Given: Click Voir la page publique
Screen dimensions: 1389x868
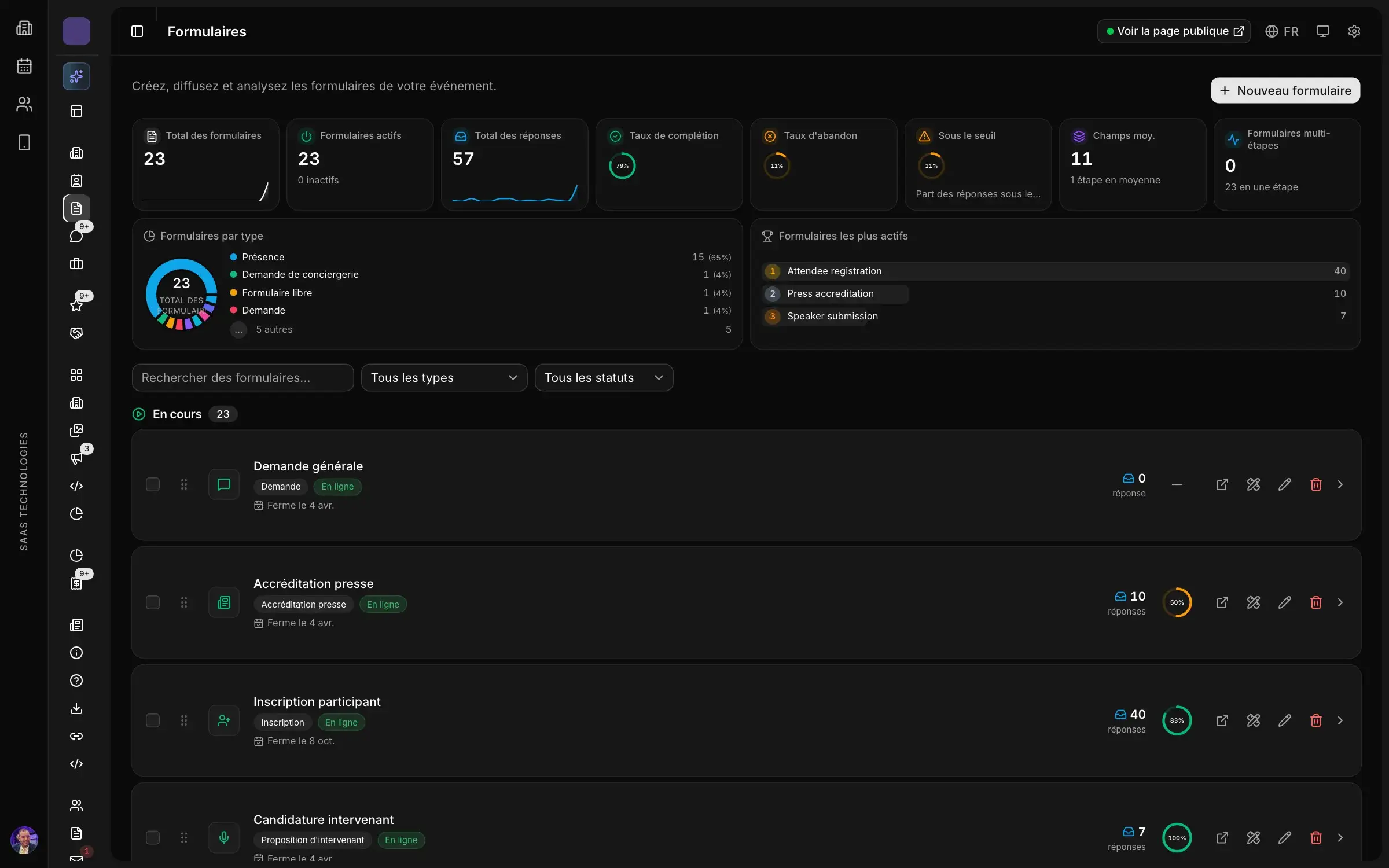Looking at the screenshot, I should point(1174,31).
